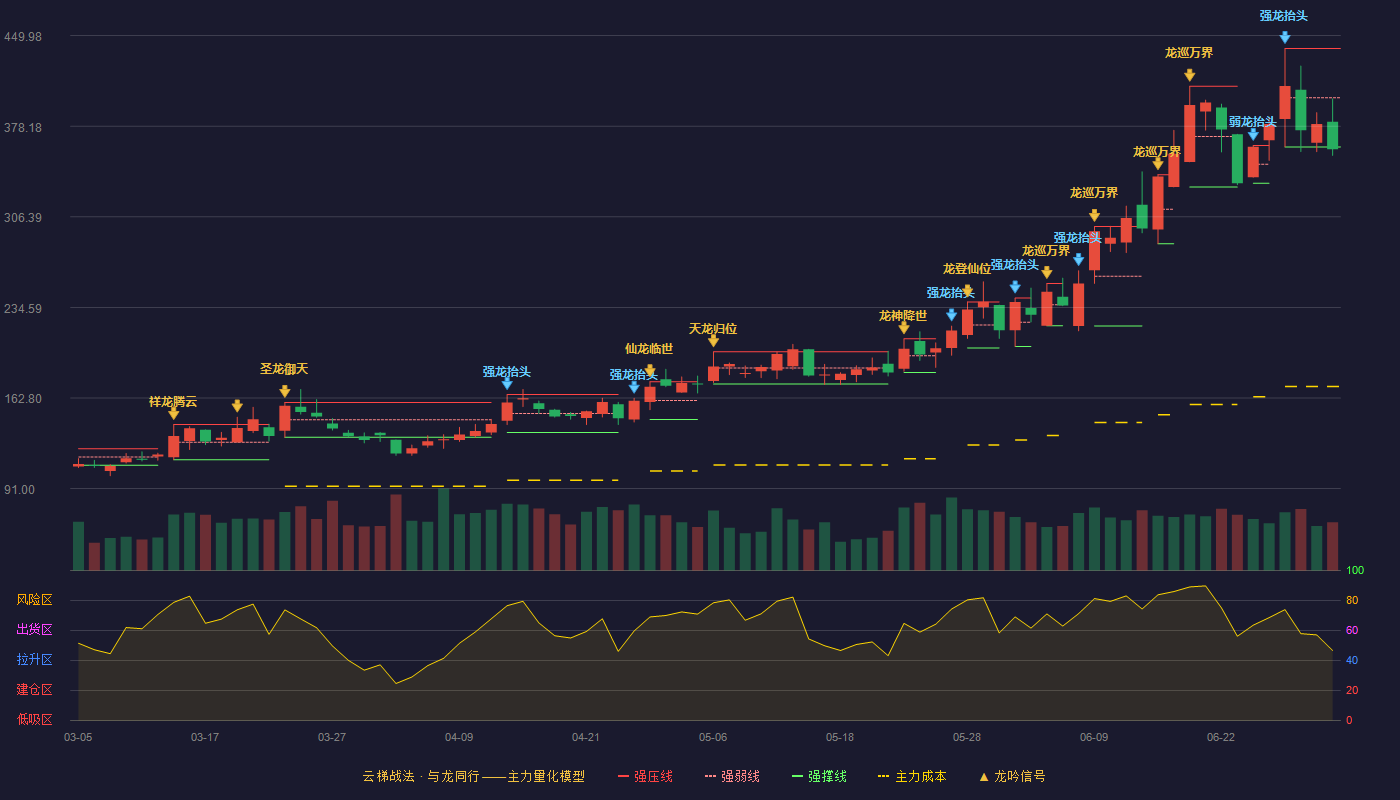1400x800 pixels.
Task: Click the red 20 indicator axis label
Action: (1352, 691)
